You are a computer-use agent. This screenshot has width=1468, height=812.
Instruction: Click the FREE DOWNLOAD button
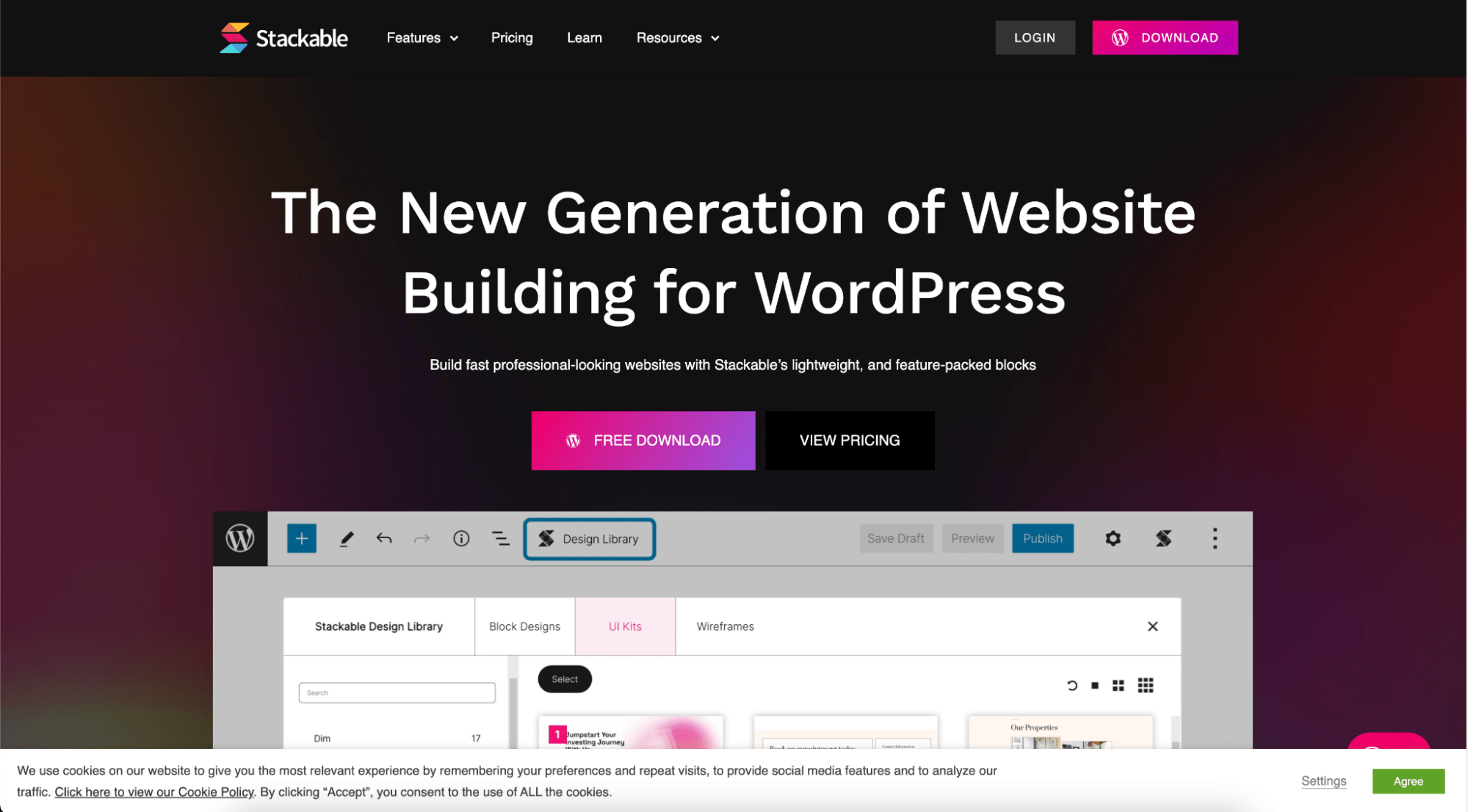(643, 440)
